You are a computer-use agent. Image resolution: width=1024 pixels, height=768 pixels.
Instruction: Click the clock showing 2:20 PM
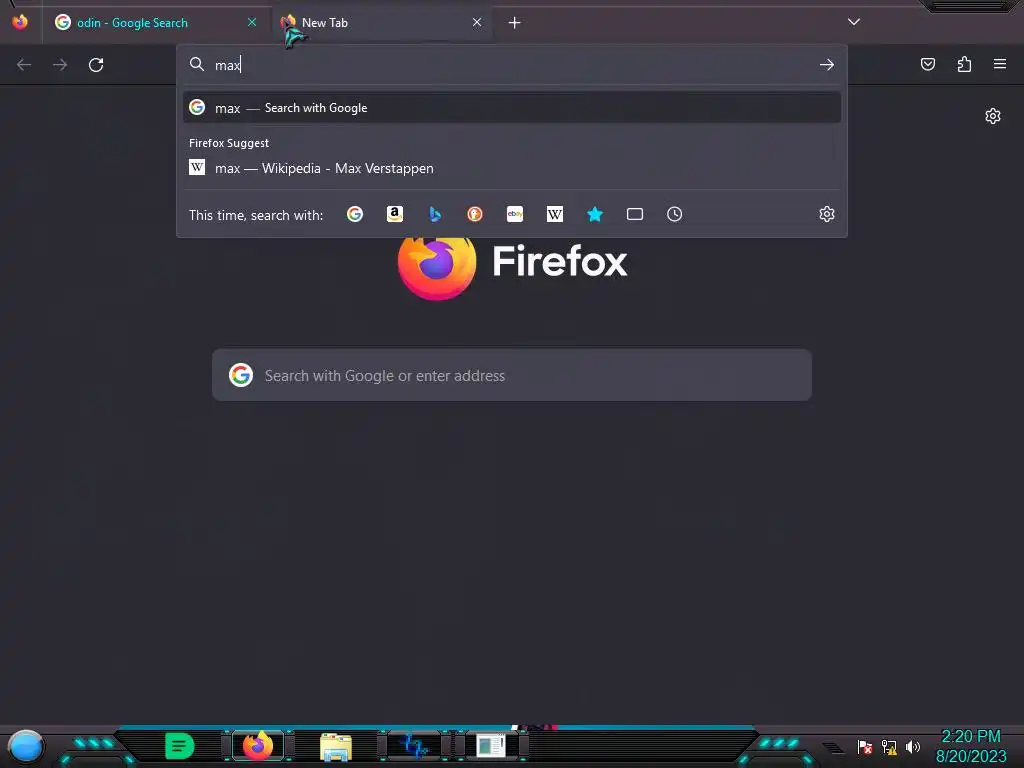[x=971, y=737]
